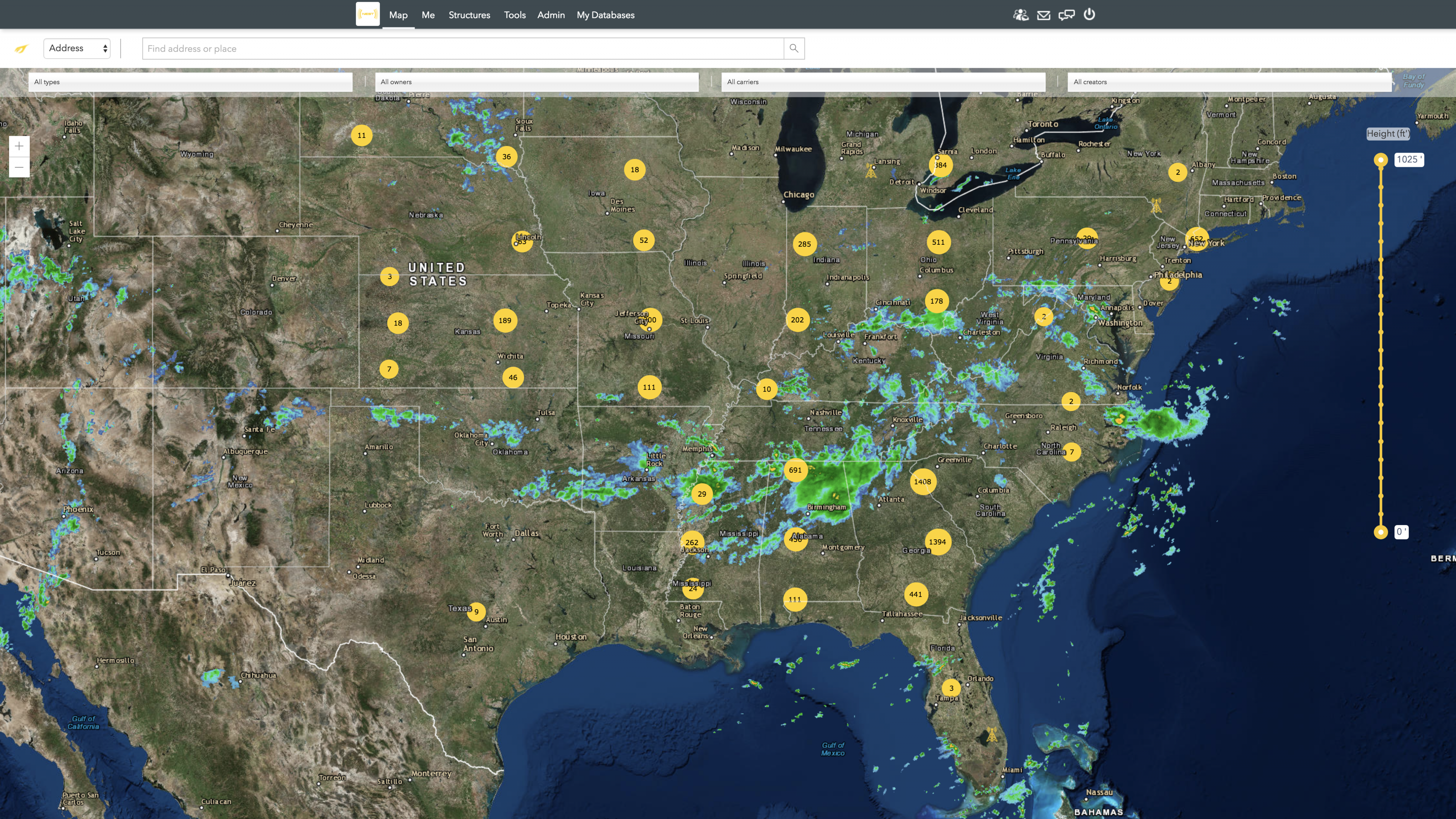
Task: Click the 0' height value label
Action: click(x=1401, y=532)
